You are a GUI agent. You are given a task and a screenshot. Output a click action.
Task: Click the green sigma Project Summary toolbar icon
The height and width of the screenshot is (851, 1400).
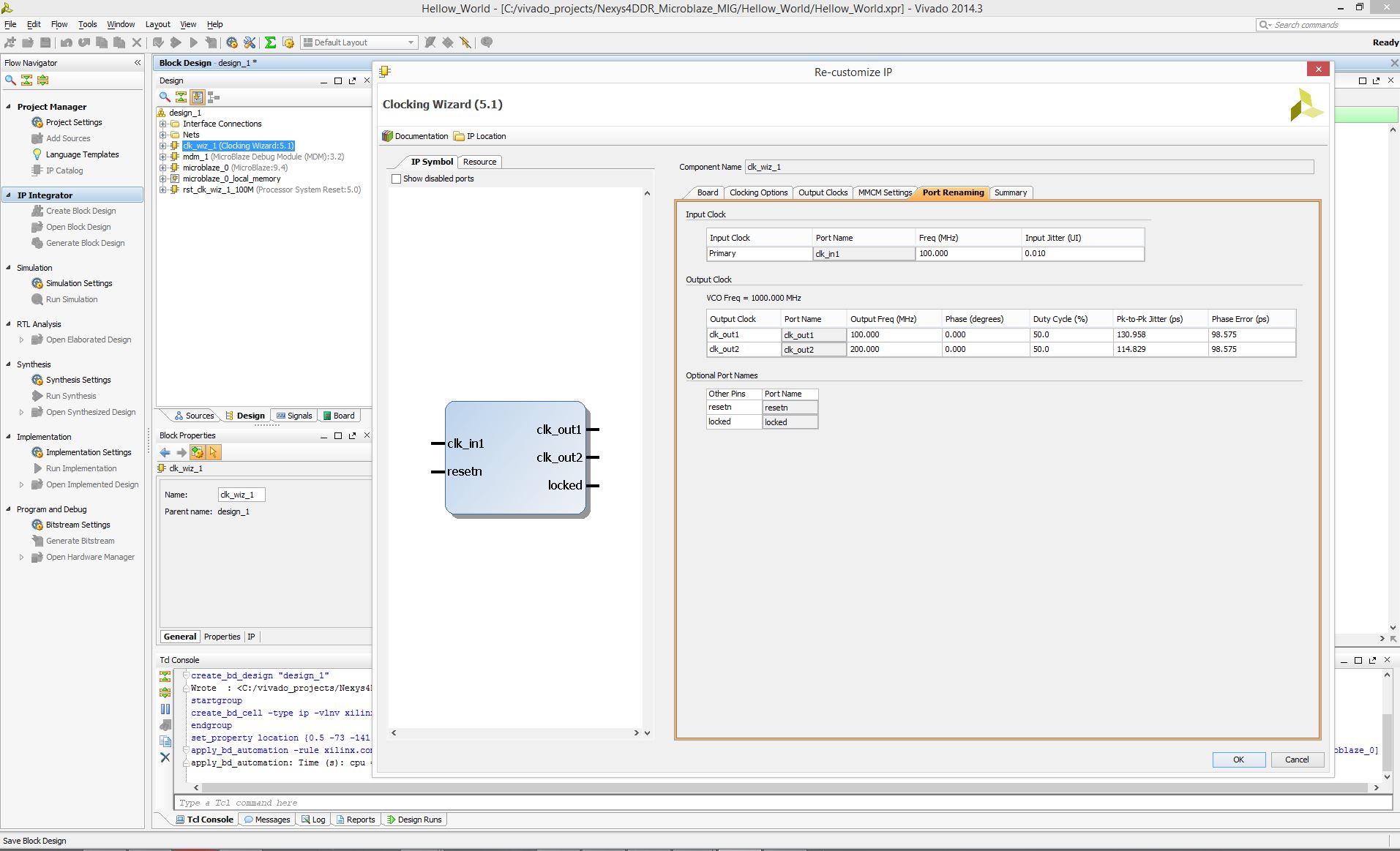coord(270,42)
